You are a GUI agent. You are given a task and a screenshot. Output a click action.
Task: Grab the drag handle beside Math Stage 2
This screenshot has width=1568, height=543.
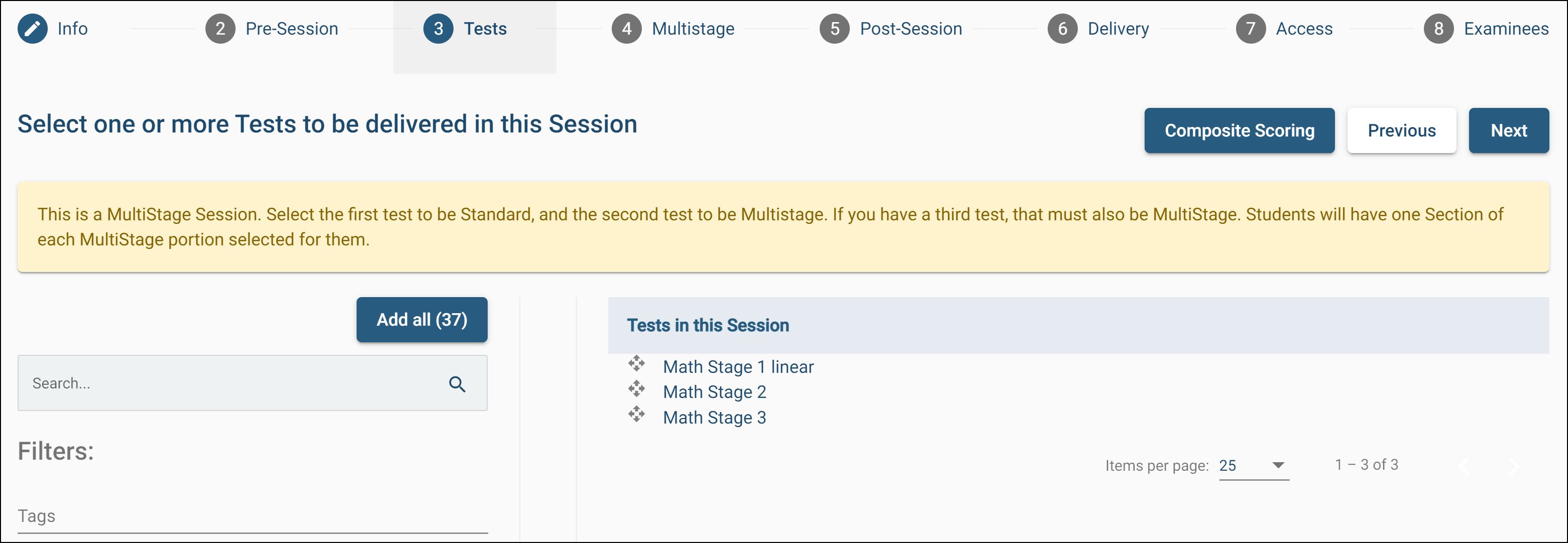pyautogui.click(x=636, y=389)
